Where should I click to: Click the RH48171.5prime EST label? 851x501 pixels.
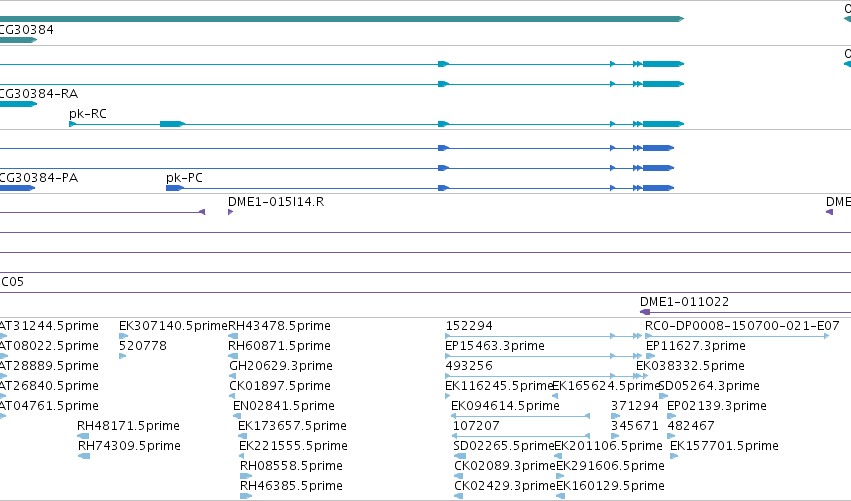point(128,426)
